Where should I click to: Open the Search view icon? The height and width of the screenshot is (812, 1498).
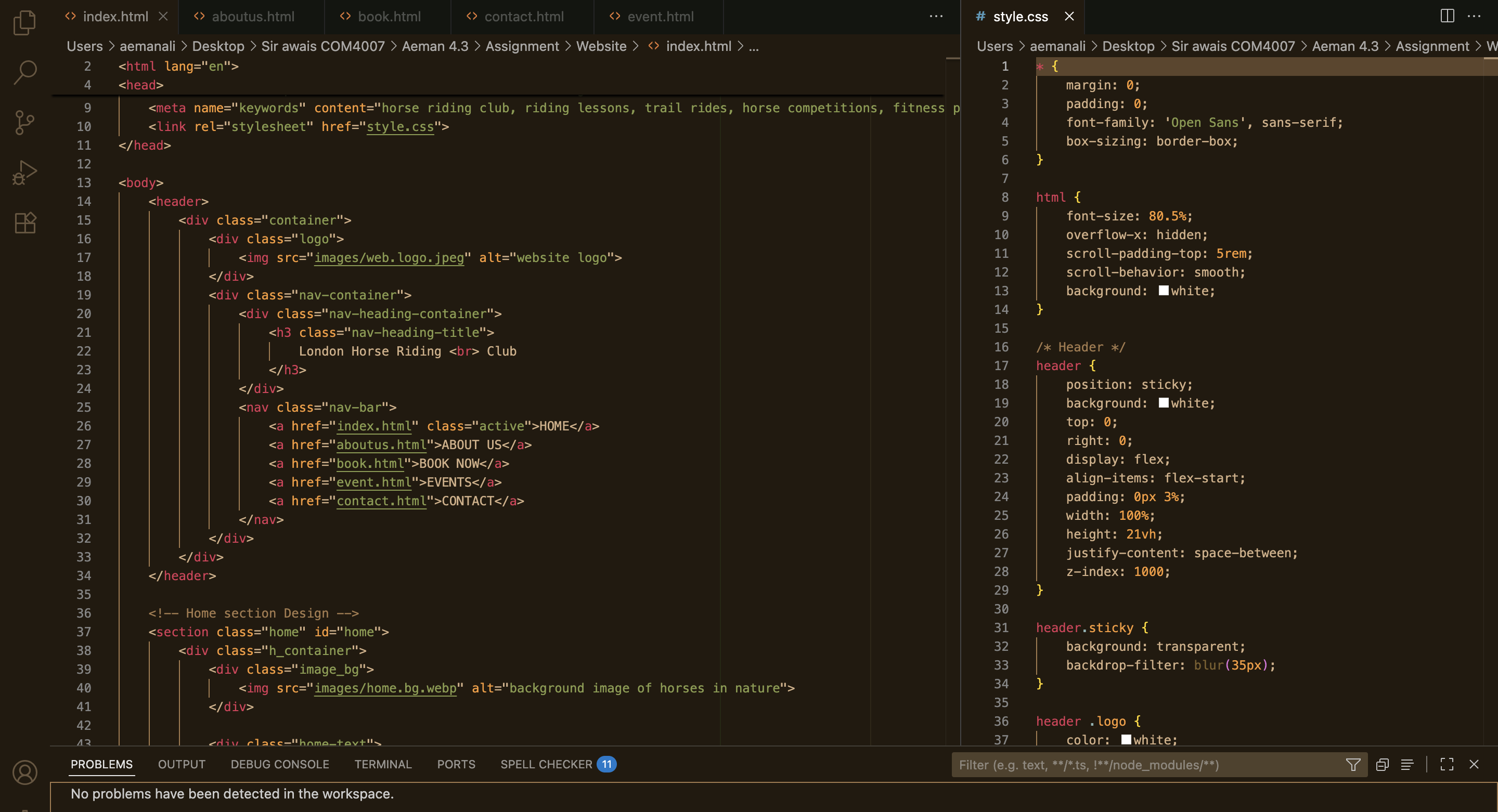pos(24,73)
